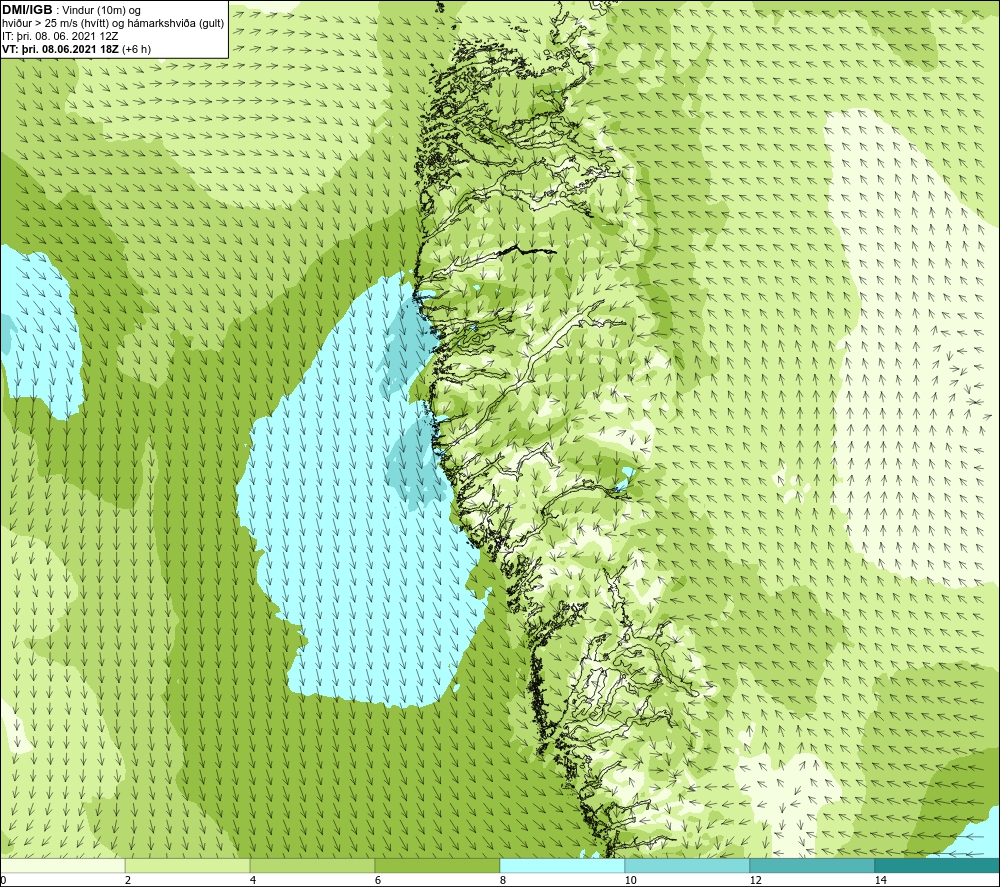Click the "IT: þri. 08. 06. 2021 12Z" line
The height and width of the screenshot is (887, 1000).
point(60,36)
